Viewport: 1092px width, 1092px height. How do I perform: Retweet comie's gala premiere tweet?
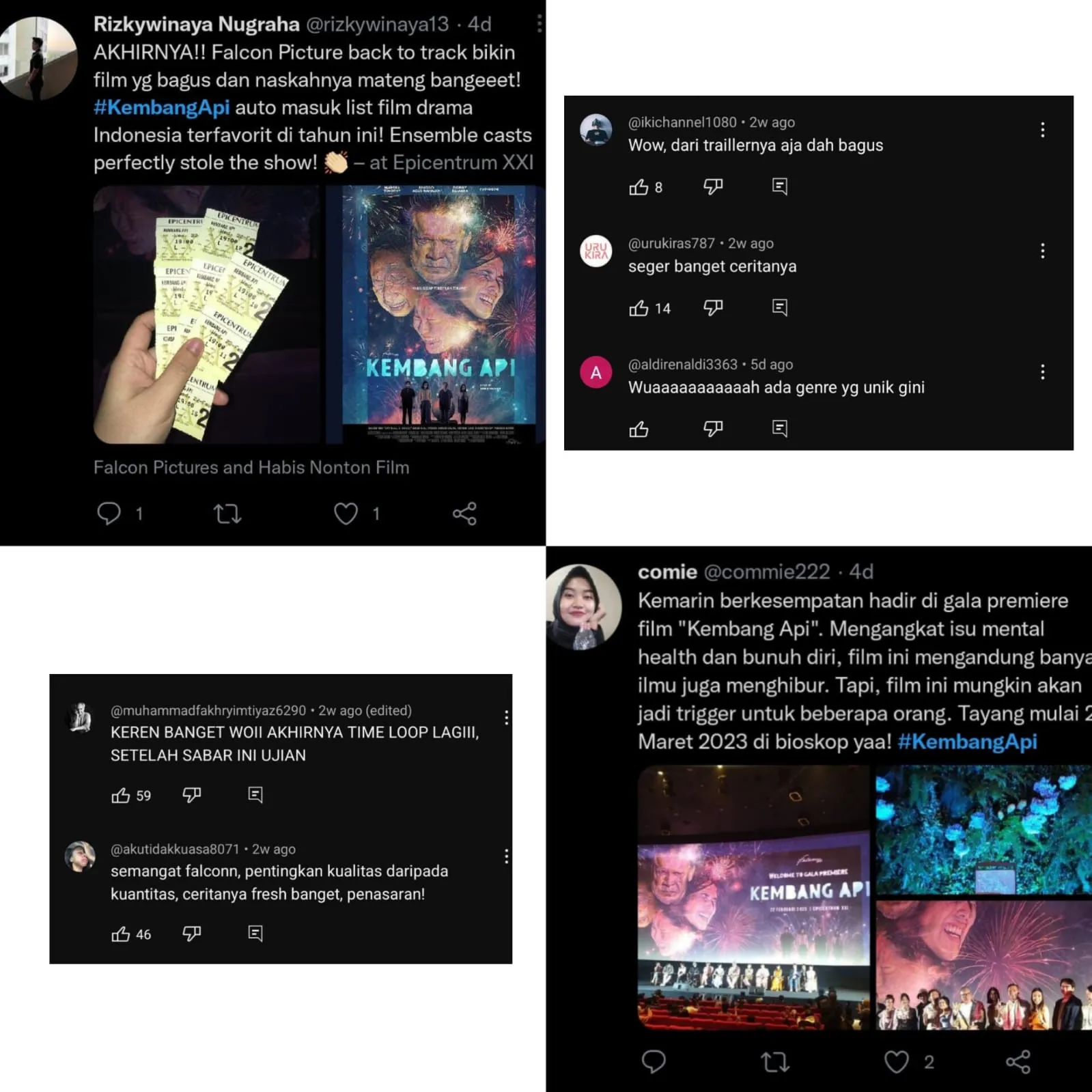click(x=775, y=1062)
